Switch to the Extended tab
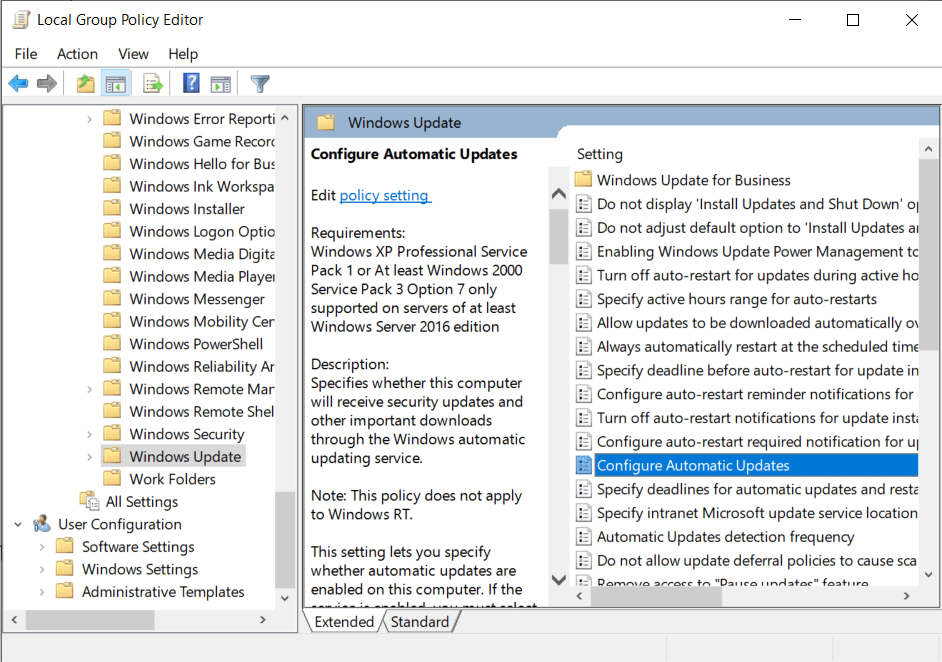 point(344,621)
